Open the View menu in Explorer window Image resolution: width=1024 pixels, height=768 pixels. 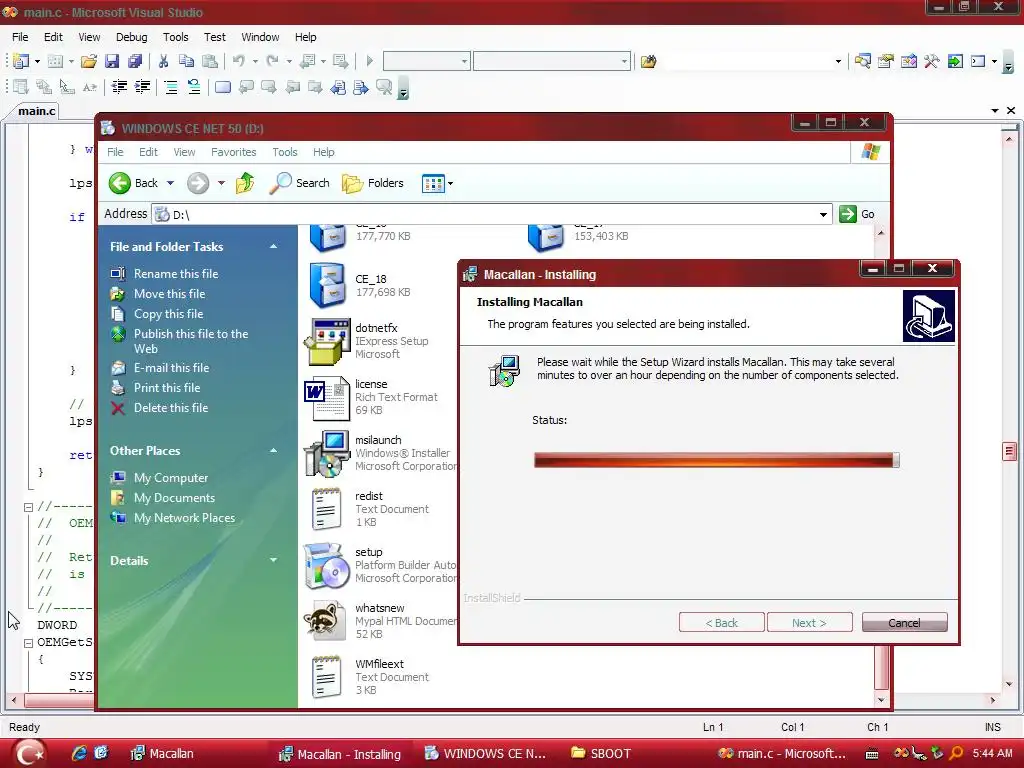(184, 152)
